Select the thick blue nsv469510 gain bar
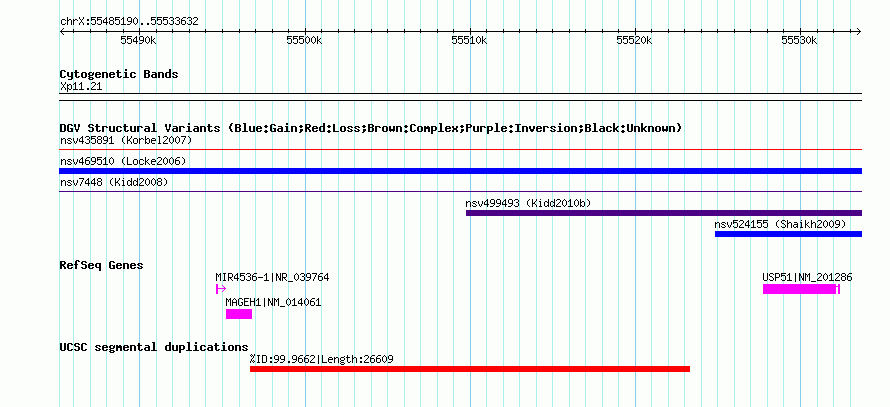The width and height of the screenshot is (890, 407). 460,171
